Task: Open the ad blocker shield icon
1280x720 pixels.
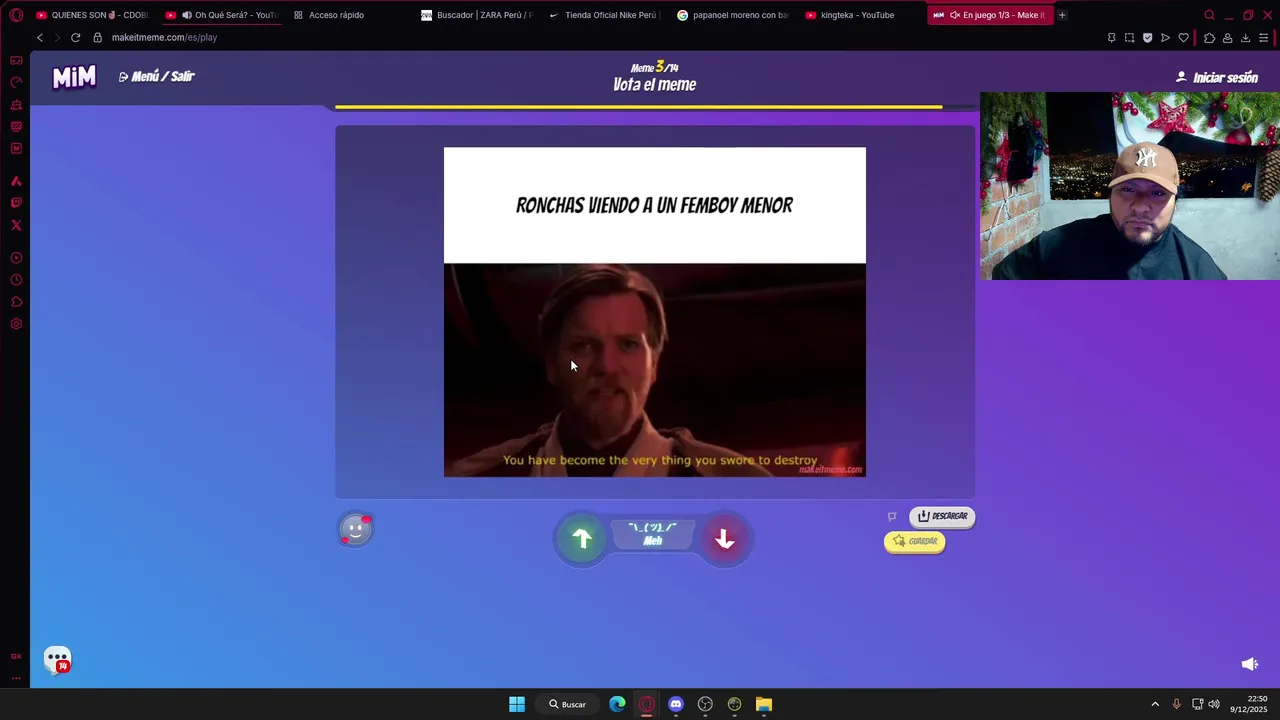Action: click(x=1147, y=38)
